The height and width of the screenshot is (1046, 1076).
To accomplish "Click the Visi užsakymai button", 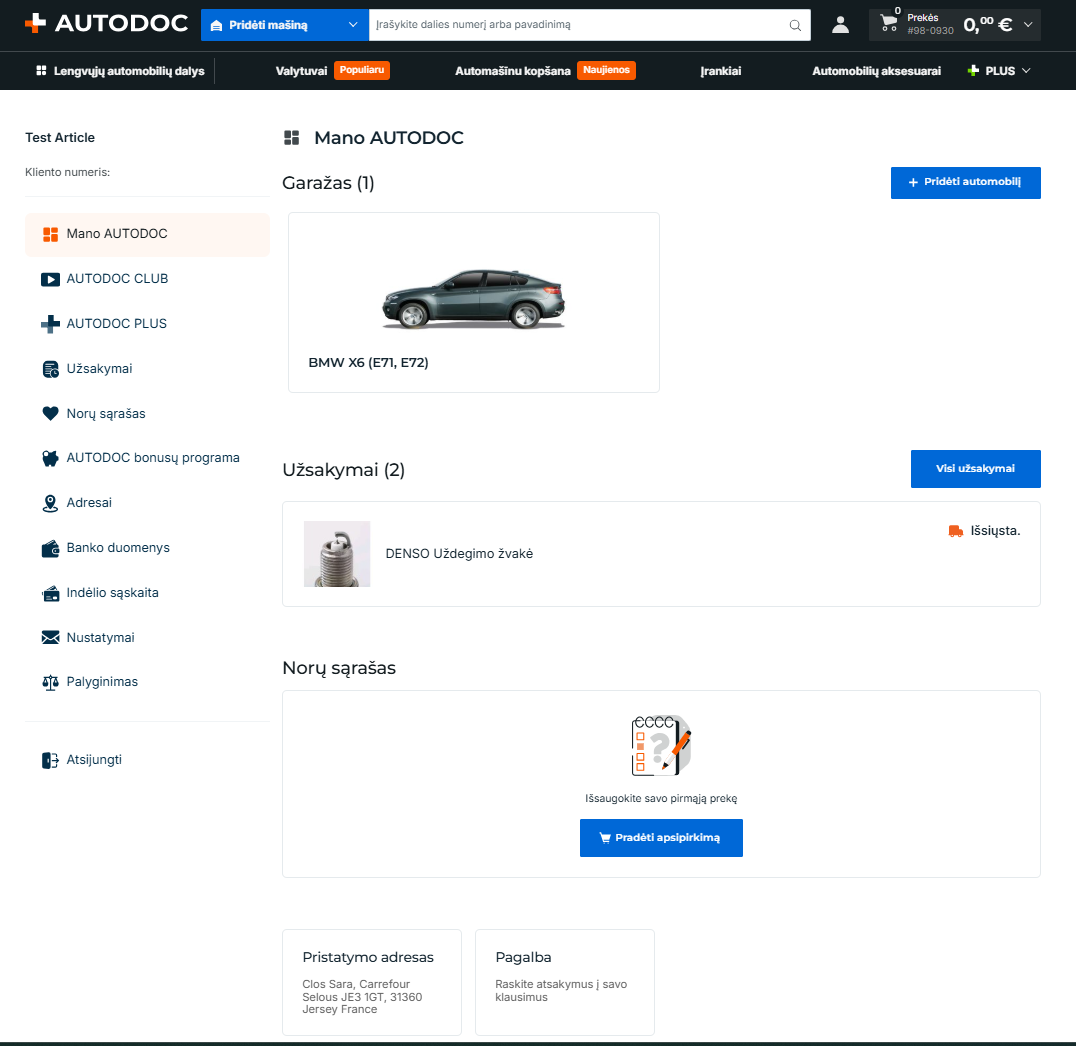I will click(975, 469).
